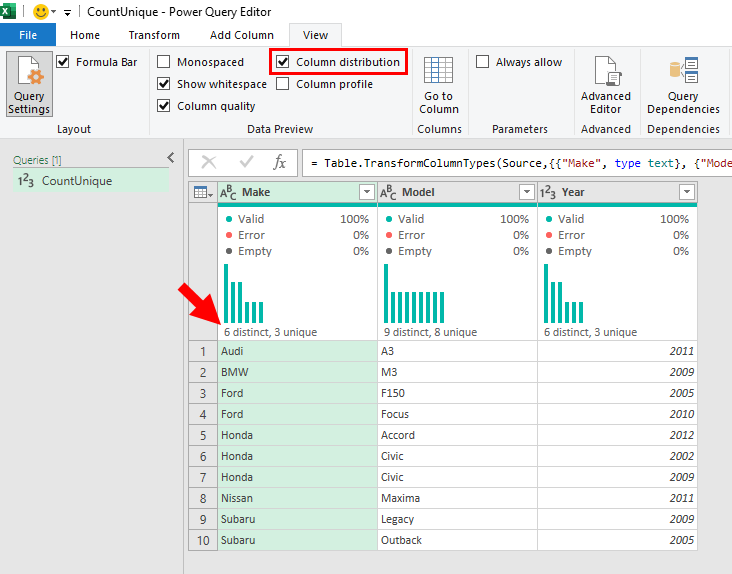
Task: Select the Accord cell
Action: [x=458, y=435]
